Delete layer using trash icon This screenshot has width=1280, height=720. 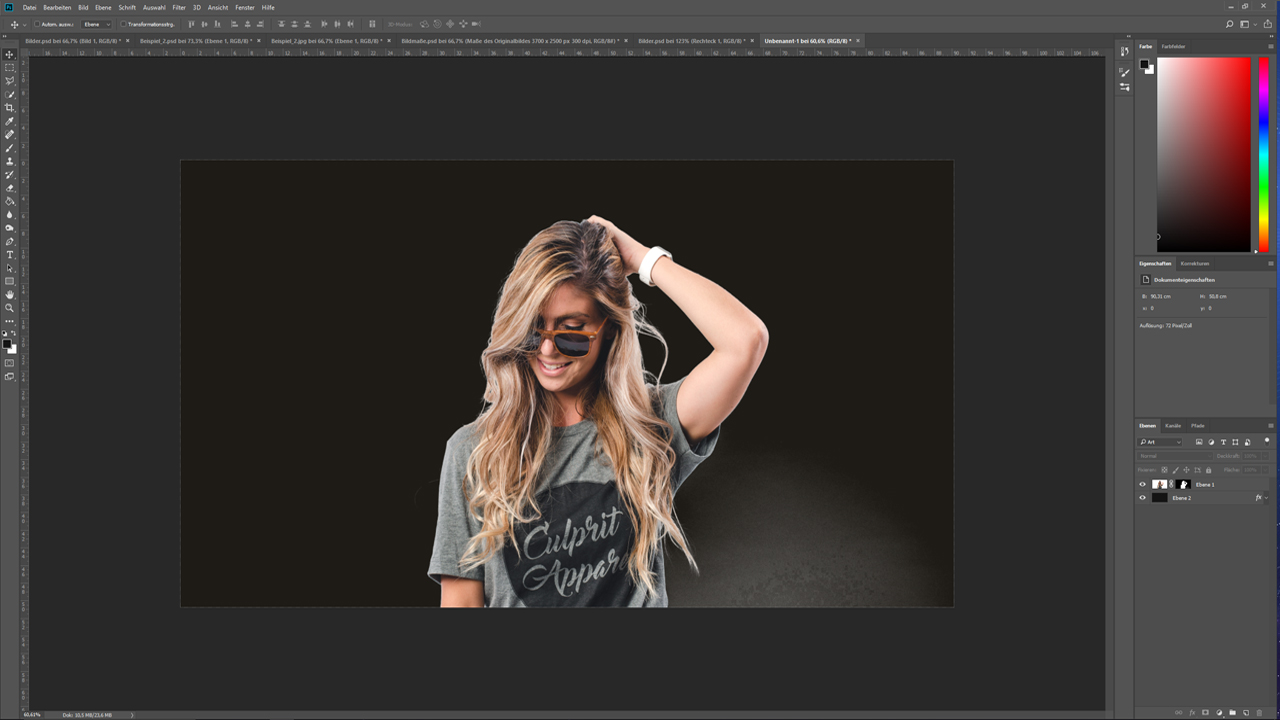(x=1258, y=713)
